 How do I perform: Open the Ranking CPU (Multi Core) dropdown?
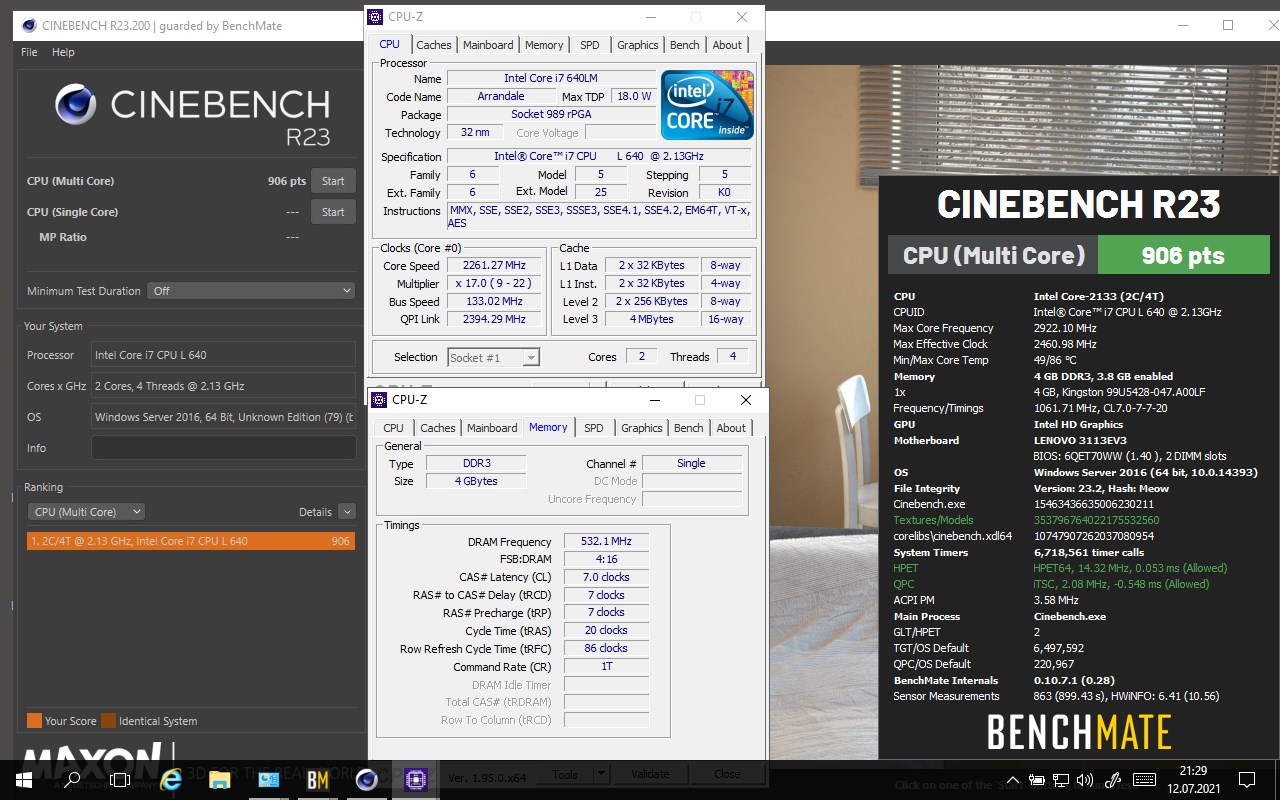click(x=86, y=512)
